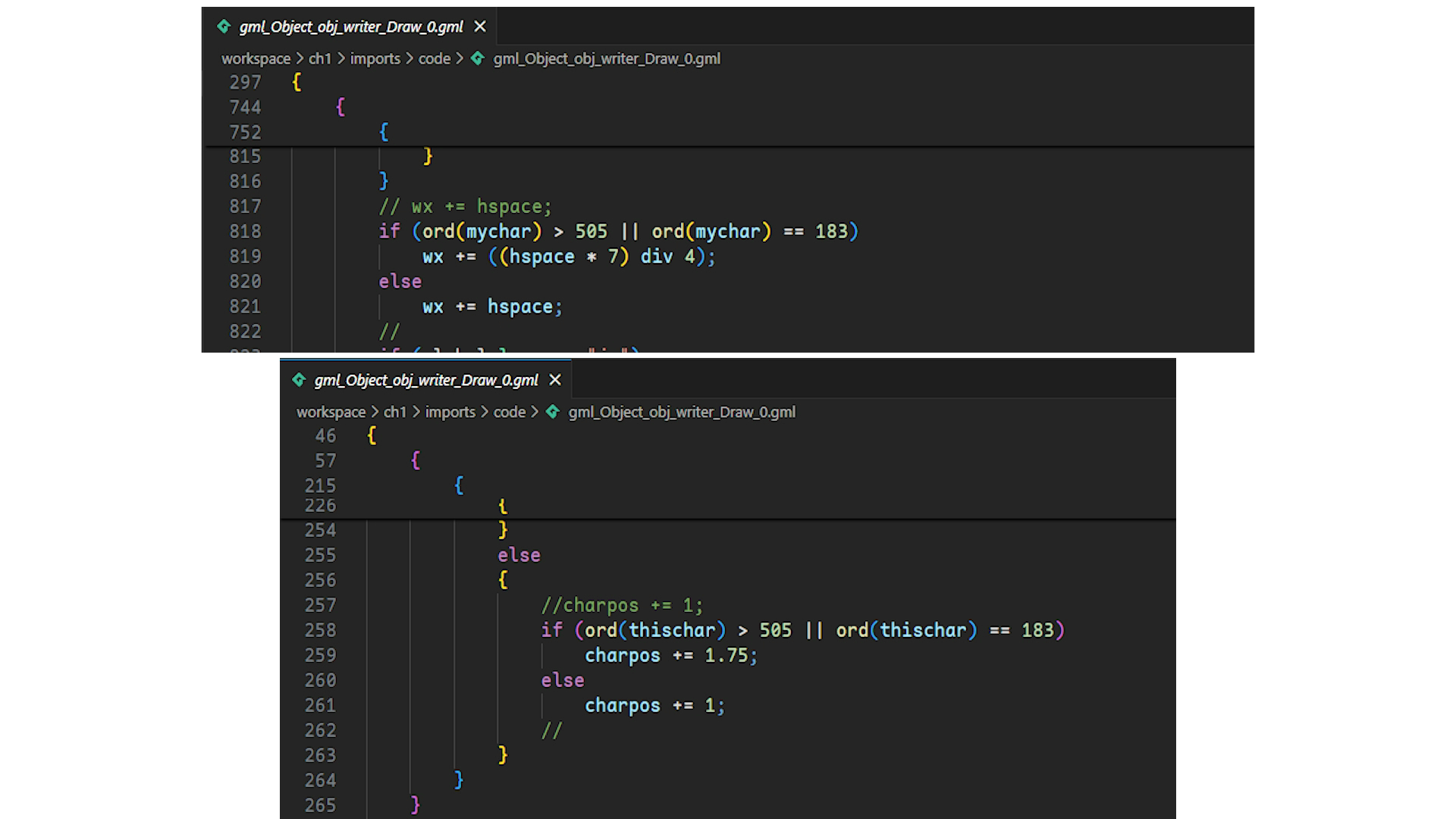Click the 'wx += hspace;' statement on line 821
Screen dimensions: 1456x819
pyautogui.click(x=492, y=306)
